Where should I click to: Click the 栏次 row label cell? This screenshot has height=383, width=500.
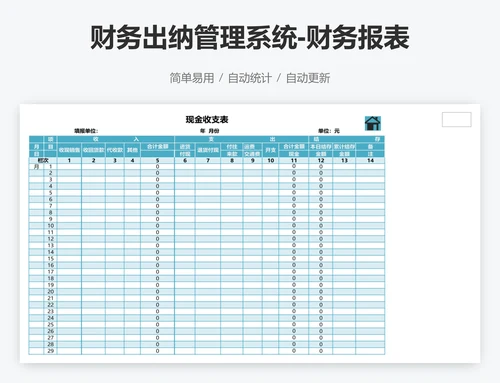[x=43, y=160]
